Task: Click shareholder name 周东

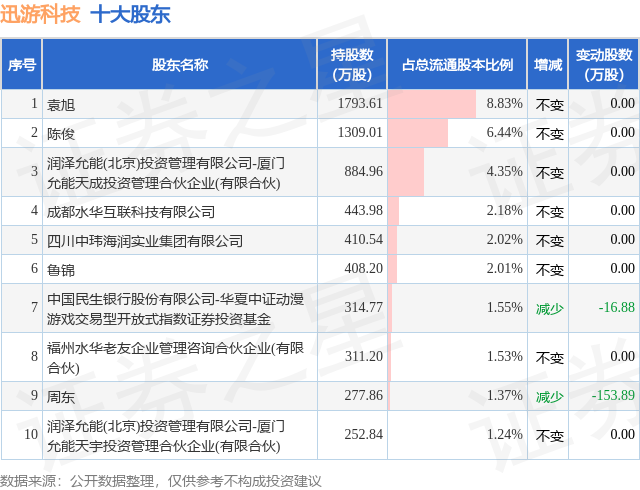Action: (x=61, y=396)
